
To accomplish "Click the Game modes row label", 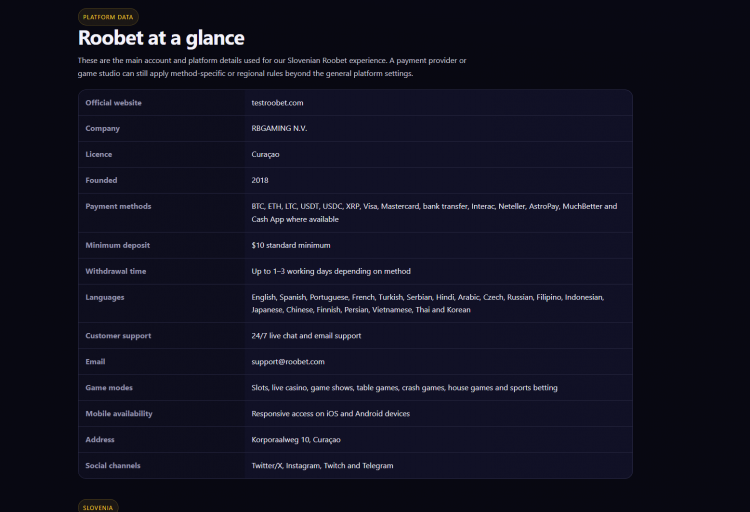I will [109, 388].
